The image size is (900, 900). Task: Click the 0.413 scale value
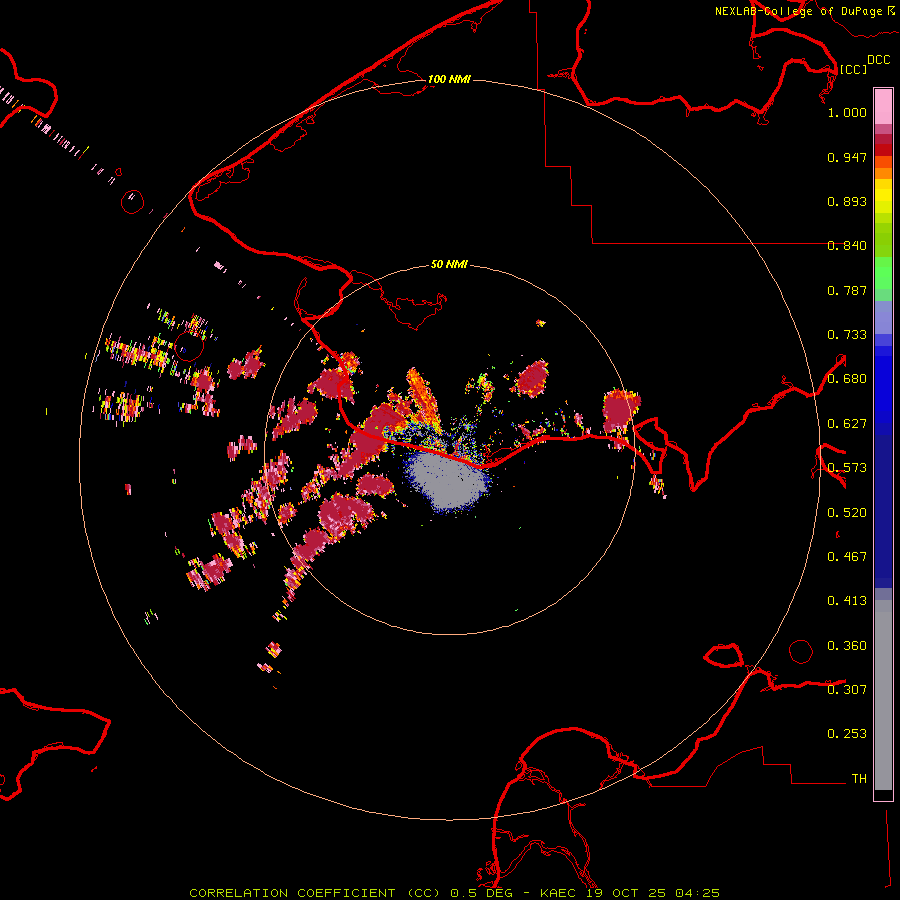pos(847,601)
